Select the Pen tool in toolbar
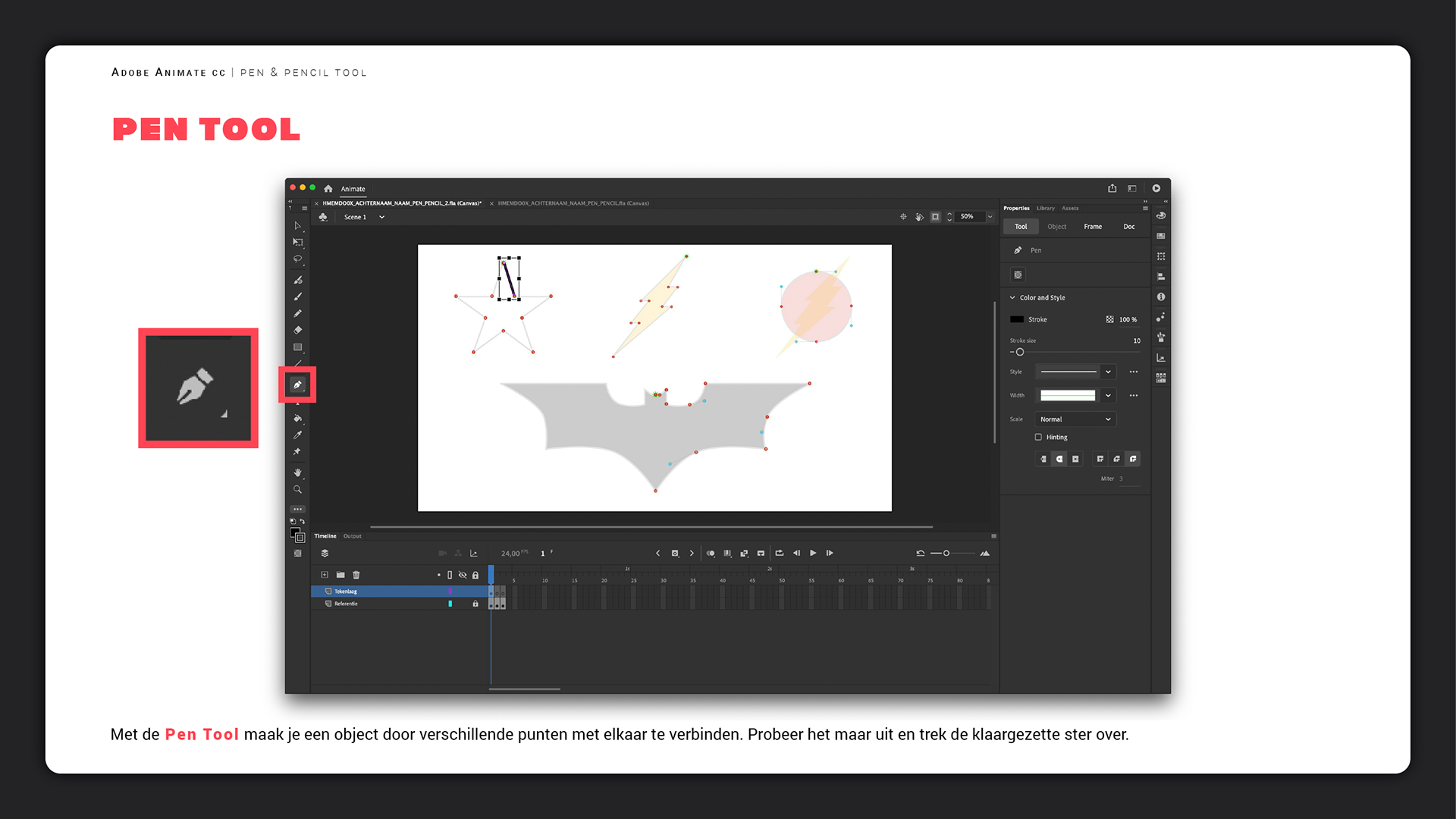This screenshot has width=1456, height=819. 297,385
